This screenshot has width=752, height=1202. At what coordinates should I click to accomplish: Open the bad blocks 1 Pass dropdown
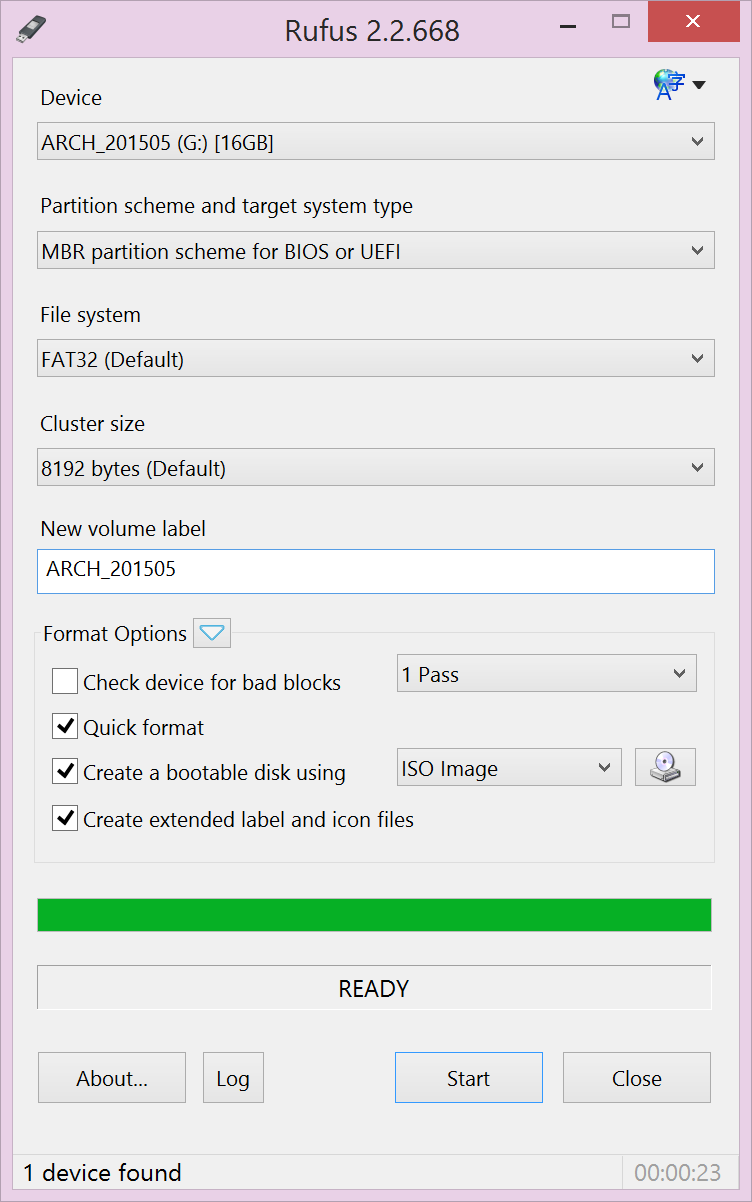click(547, 674)
